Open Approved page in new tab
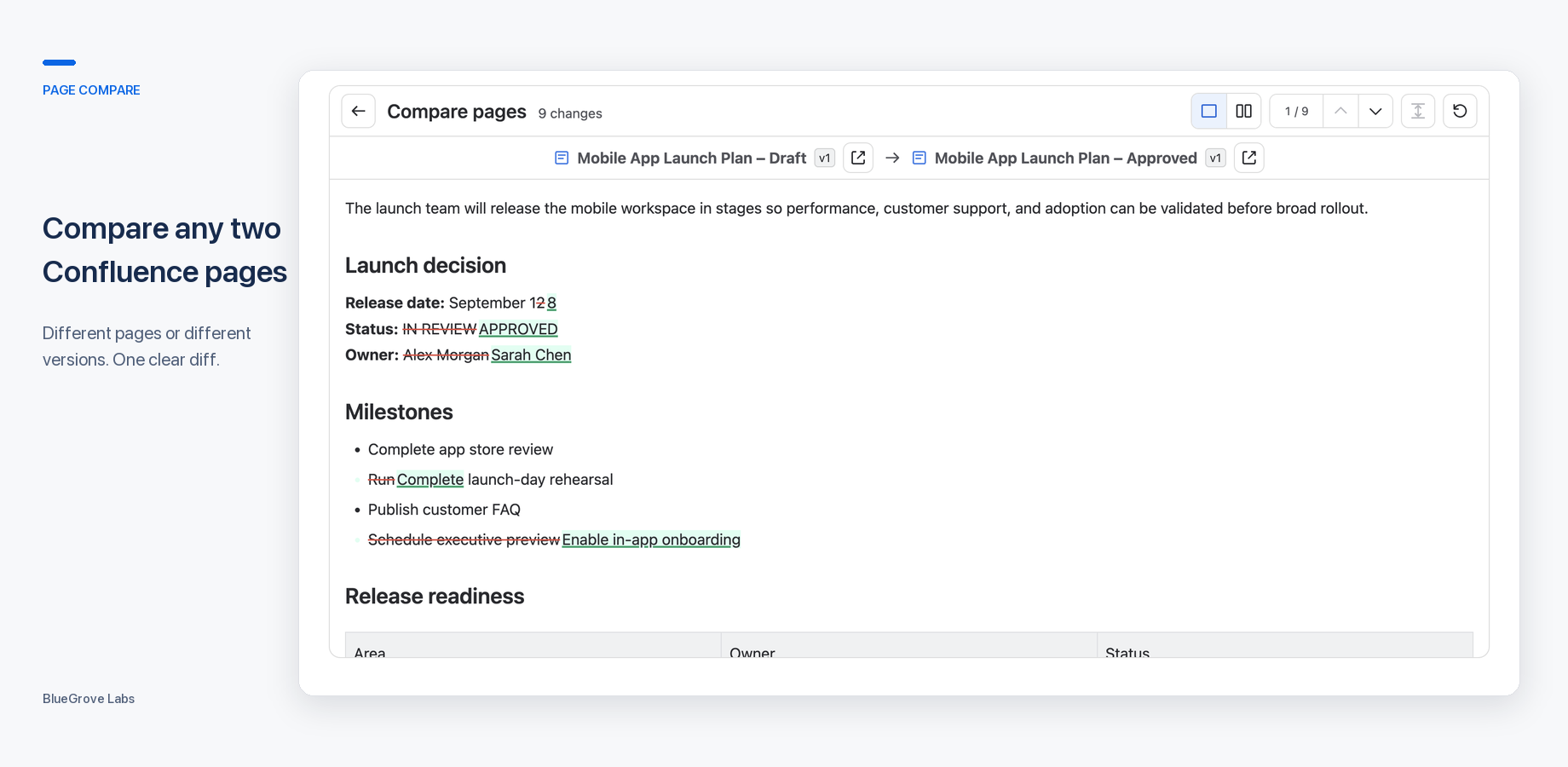 coord(1249,158)
